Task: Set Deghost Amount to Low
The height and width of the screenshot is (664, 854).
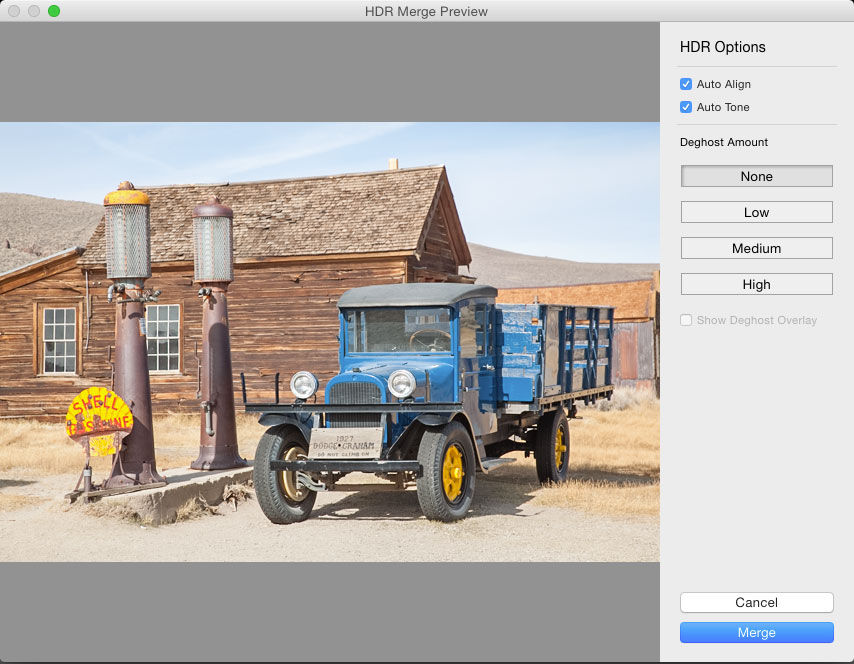Action: coord(756,212)
